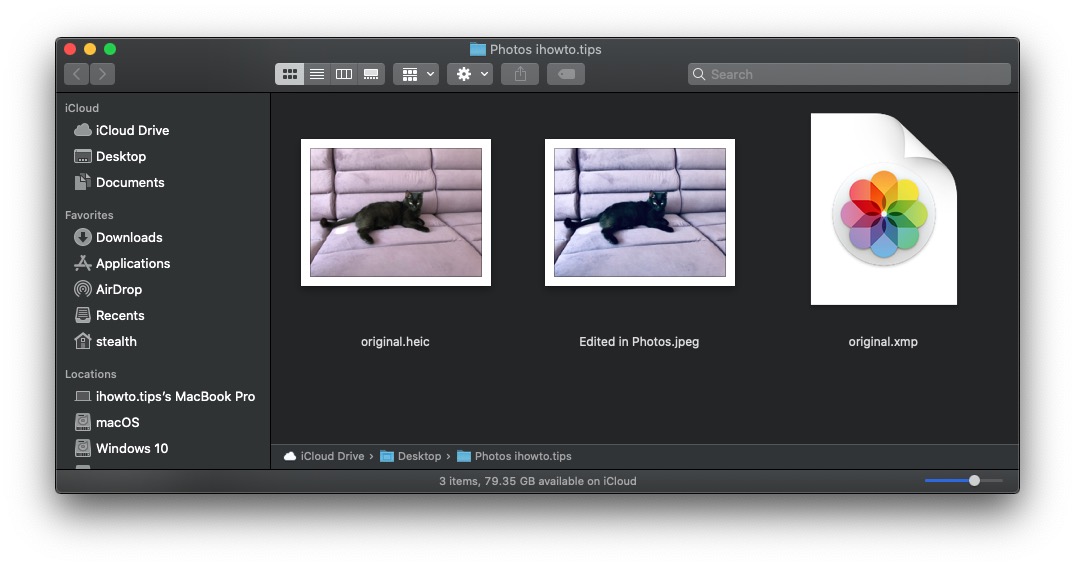Click the Search field
The image size is (1075, 567).
point(850,74)
